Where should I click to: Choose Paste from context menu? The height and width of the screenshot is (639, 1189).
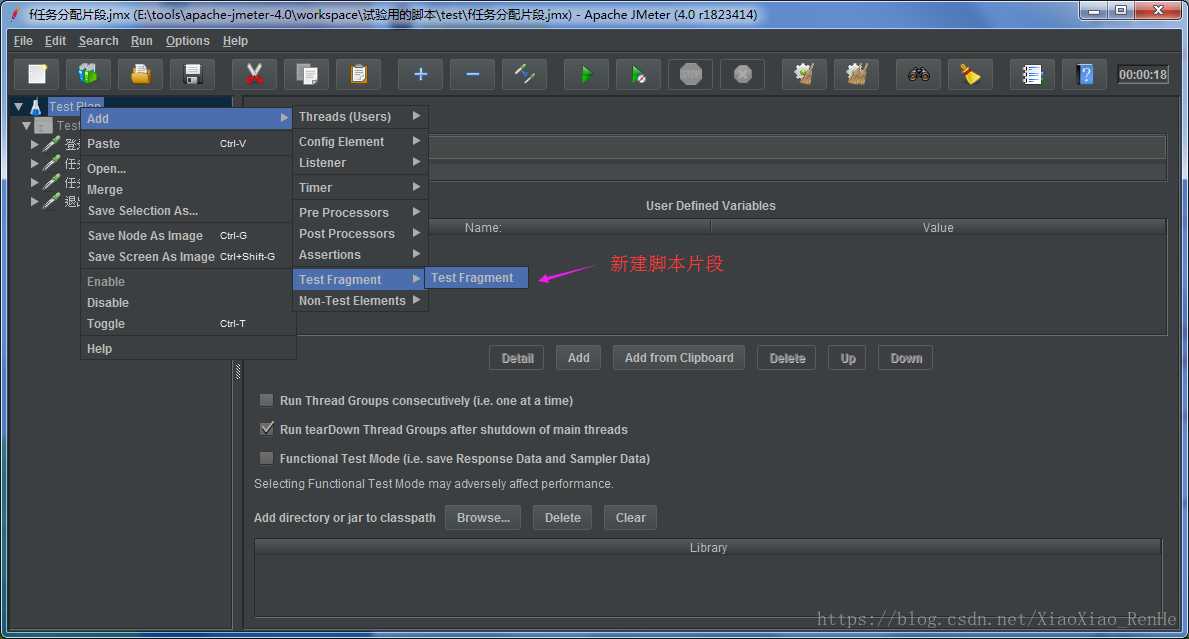point(187,143)
